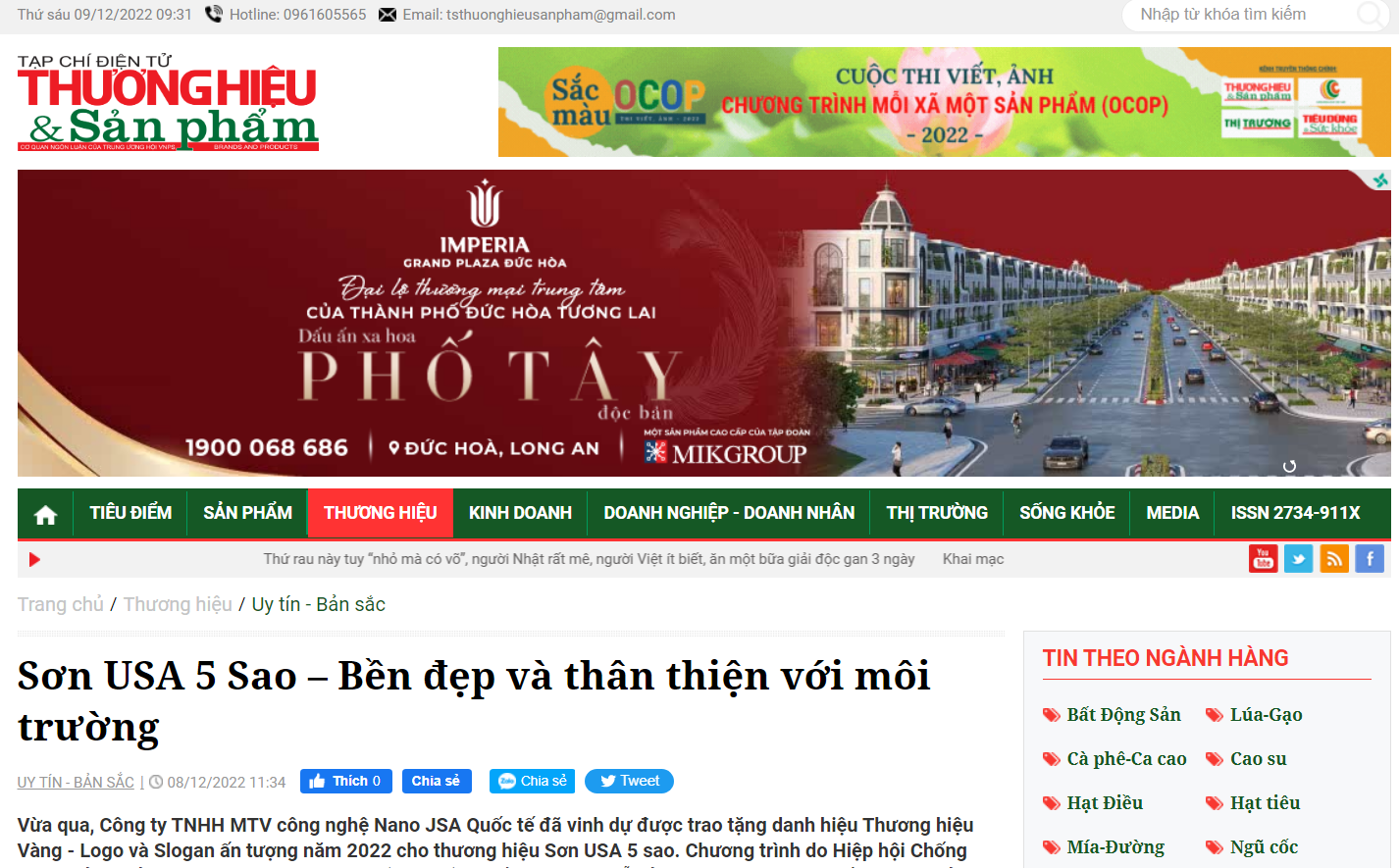Open the KINH DOANH menu
The height and width of the screenshot is (868, 1399).
click(520, 513)
